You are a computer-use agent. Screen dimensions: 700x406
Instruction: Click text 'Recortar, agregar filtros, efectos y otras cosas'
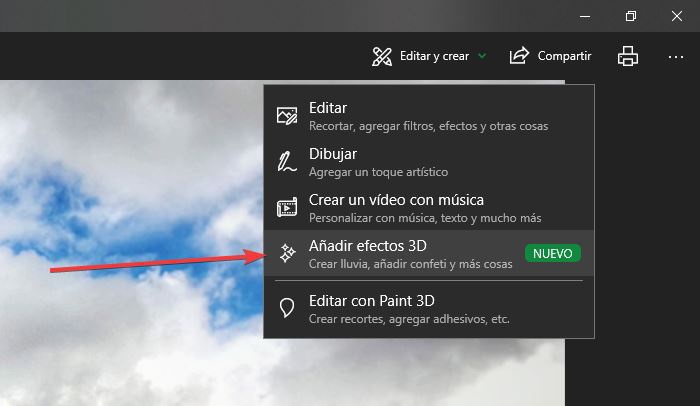[428, 126]
